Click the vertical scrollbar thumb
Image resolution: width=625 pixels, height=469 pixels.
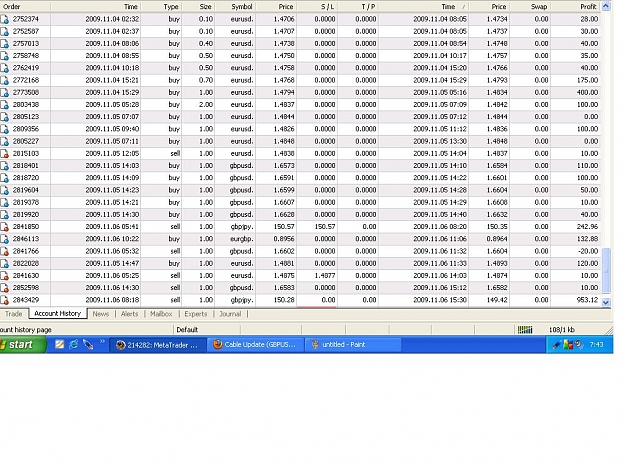(x=605, y=271)
